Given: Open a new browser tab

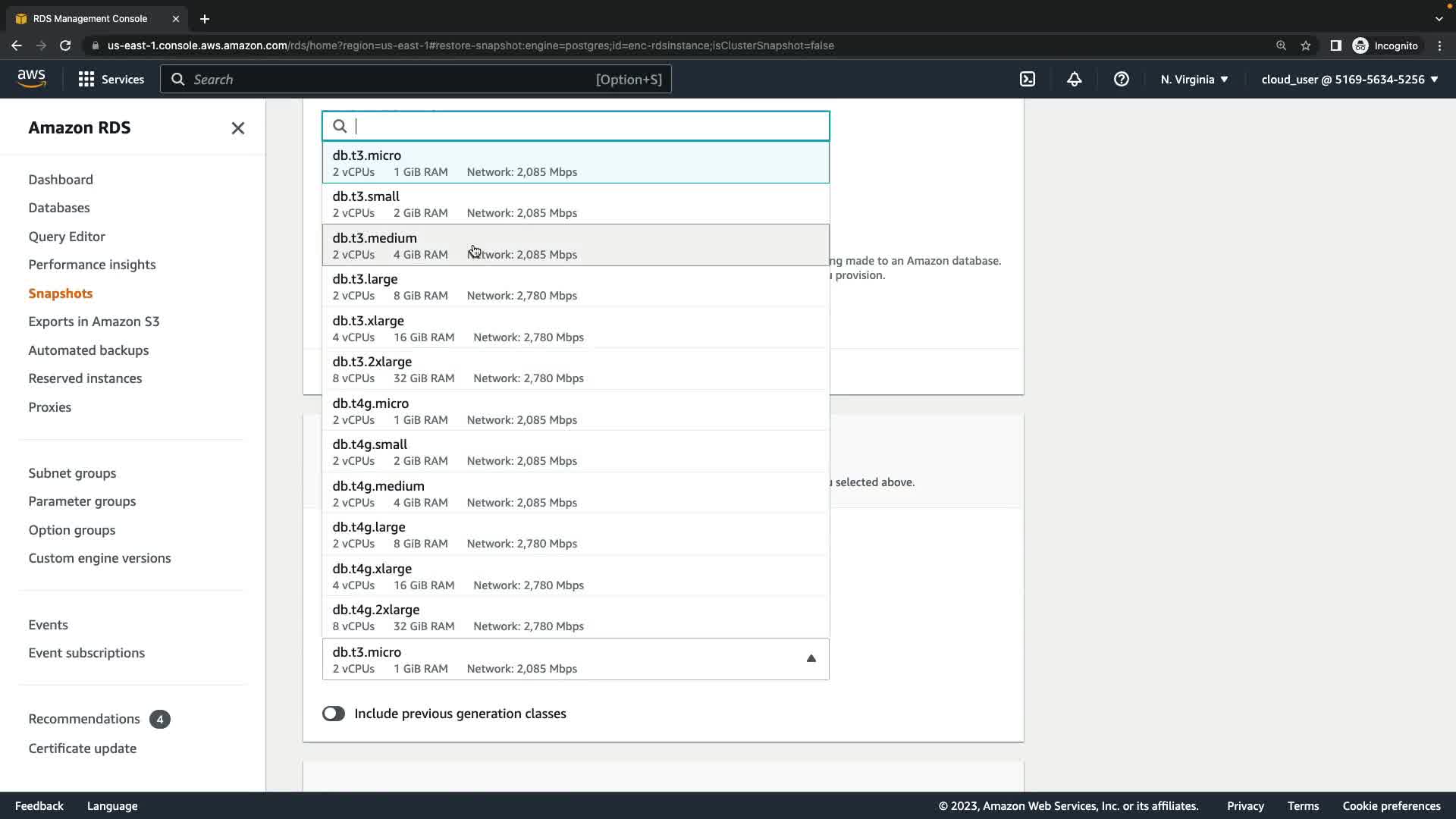Looking at the screenshot, I should click(205, 19).
